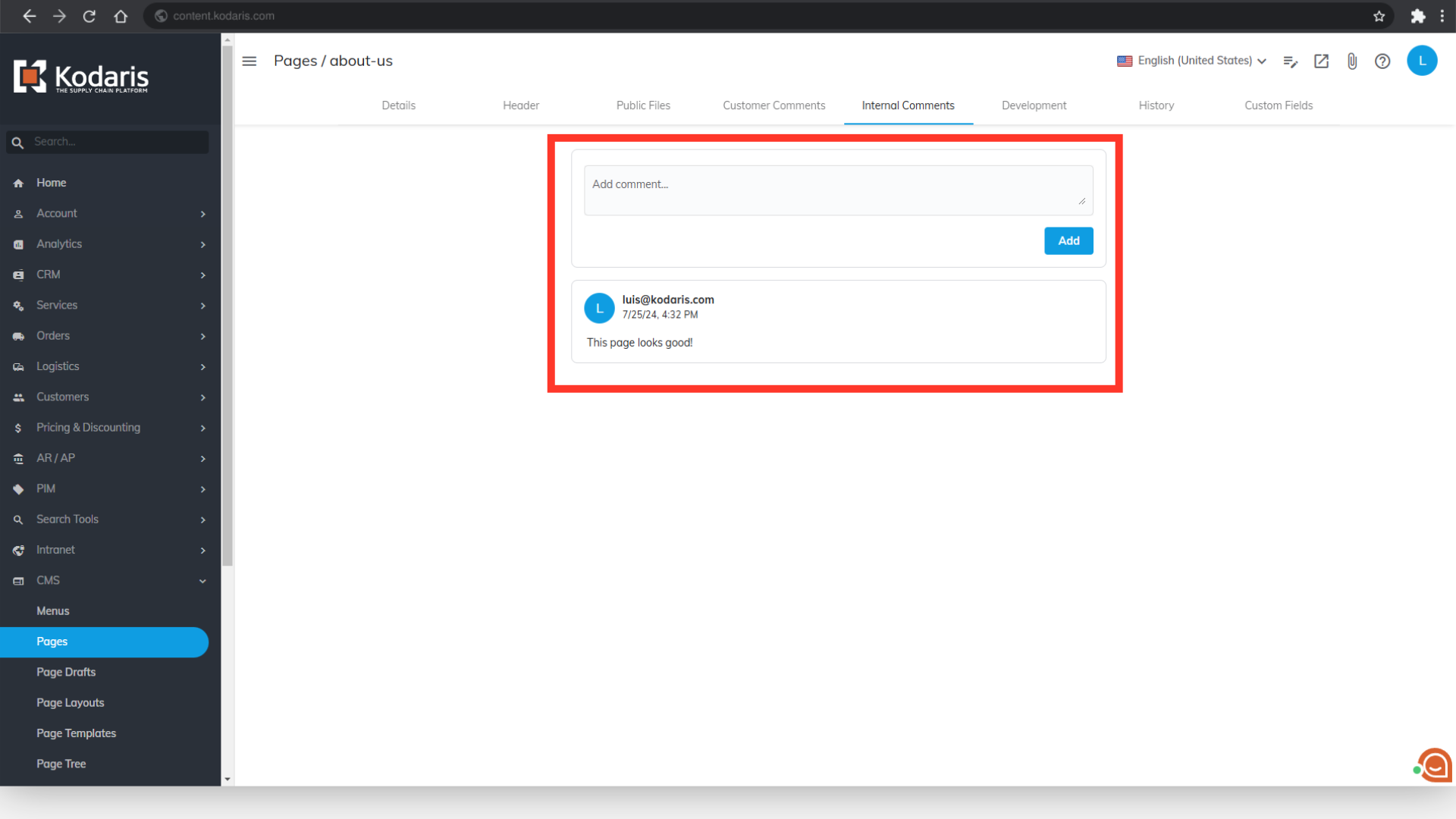Switch to the History tab
The width and height of the screenshot is (1456, 819).
(x=1156, y=105)
